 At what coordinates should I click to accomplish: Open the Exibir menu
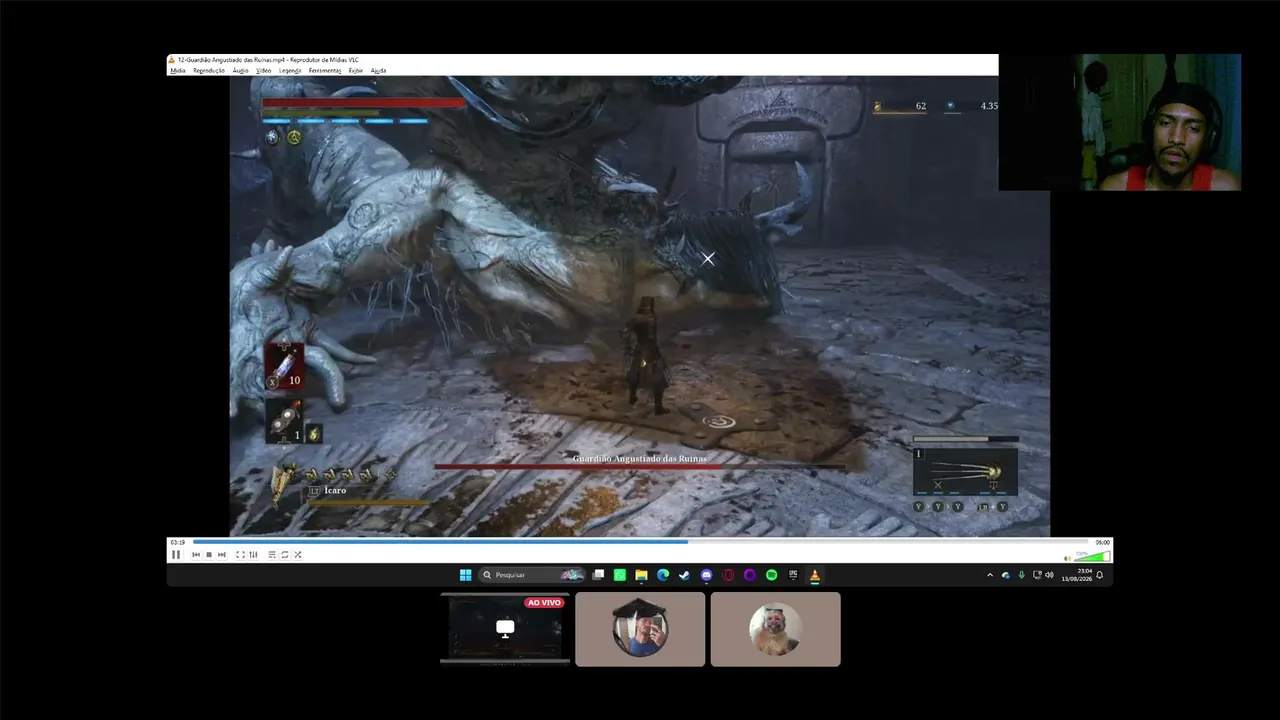pos(356,71)
